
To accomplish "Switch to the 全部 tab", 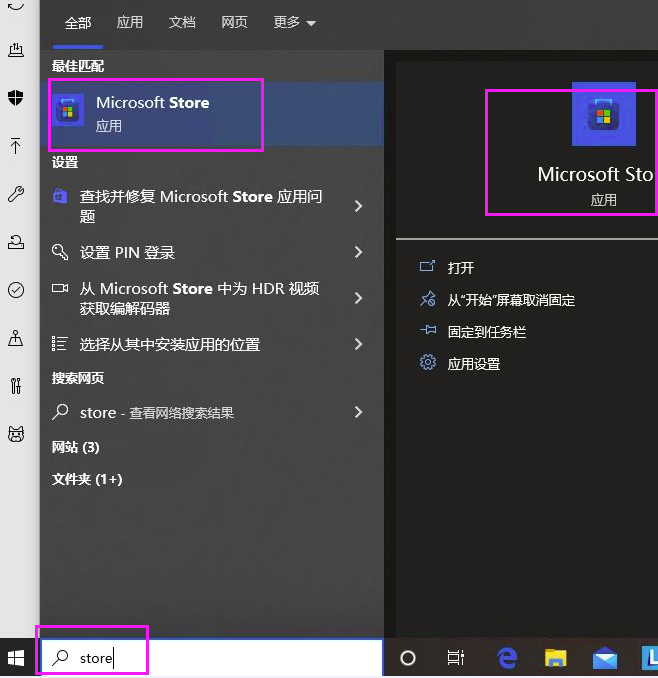I will click(78, 22).
